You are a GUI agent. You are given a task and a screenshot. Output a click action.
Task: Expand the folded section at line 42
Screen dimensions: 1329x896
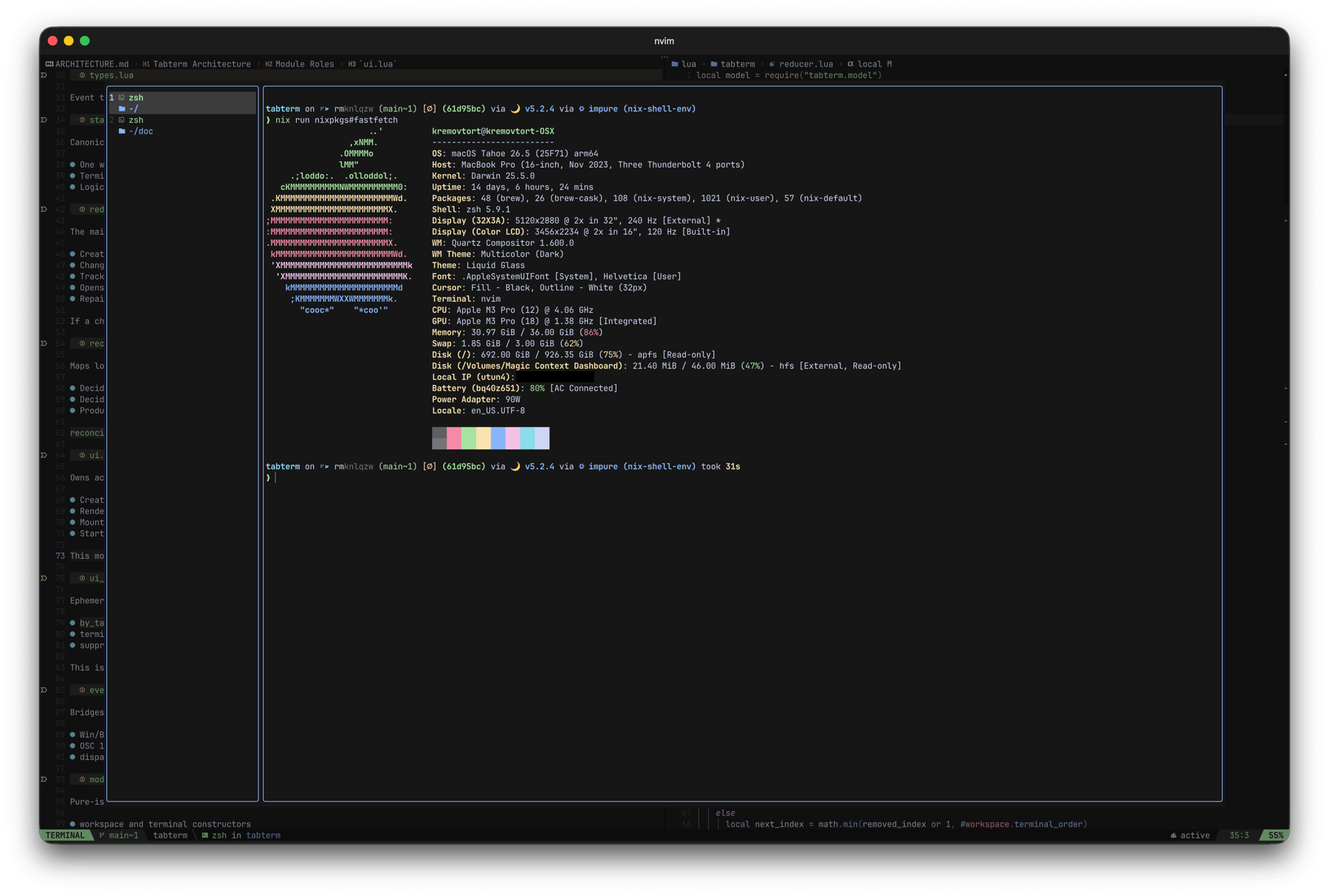click(x=44, y=210)
